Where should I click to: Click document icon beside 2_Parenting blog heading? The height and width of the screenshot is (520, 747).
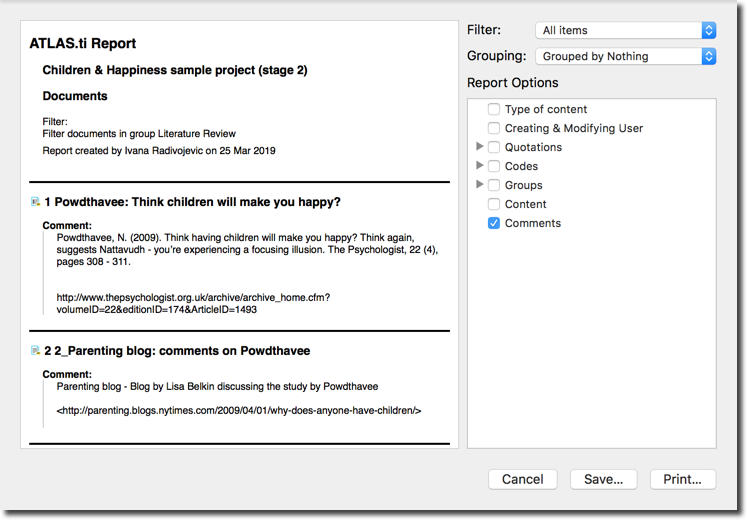tap(35, 351)
